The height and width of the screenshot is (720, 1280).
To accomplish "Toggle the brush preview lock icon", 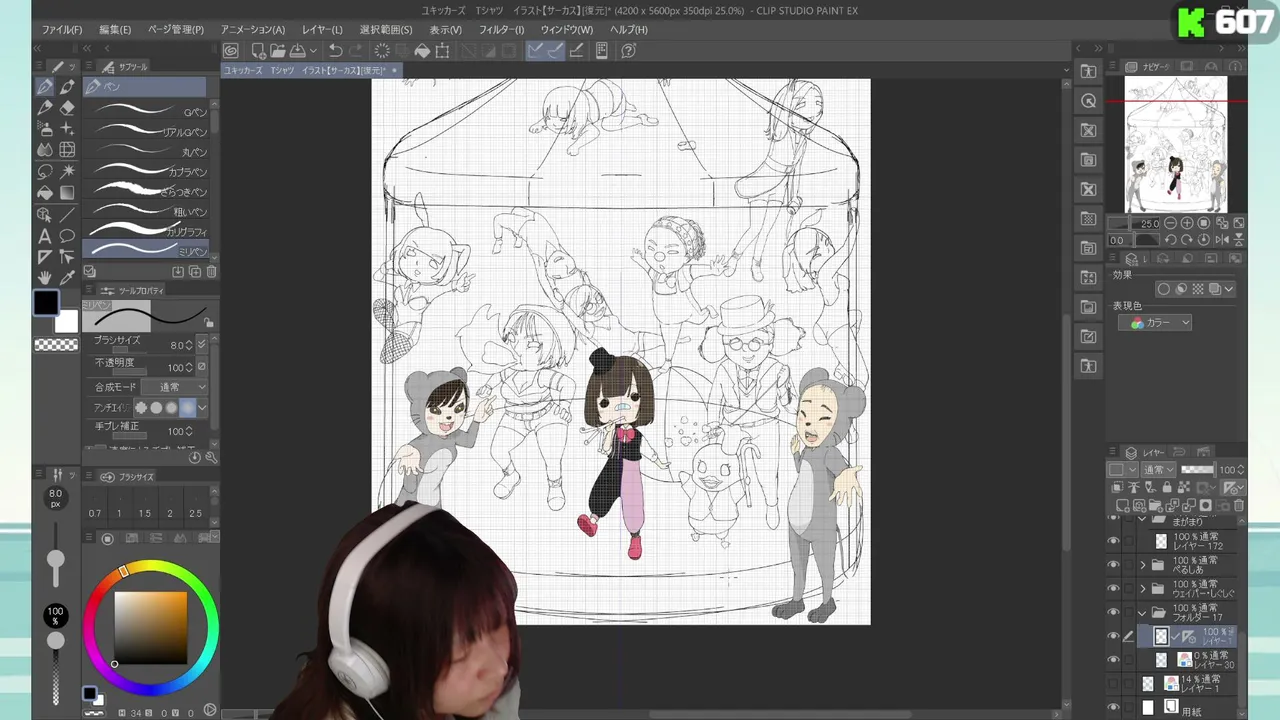I will 208,322.
